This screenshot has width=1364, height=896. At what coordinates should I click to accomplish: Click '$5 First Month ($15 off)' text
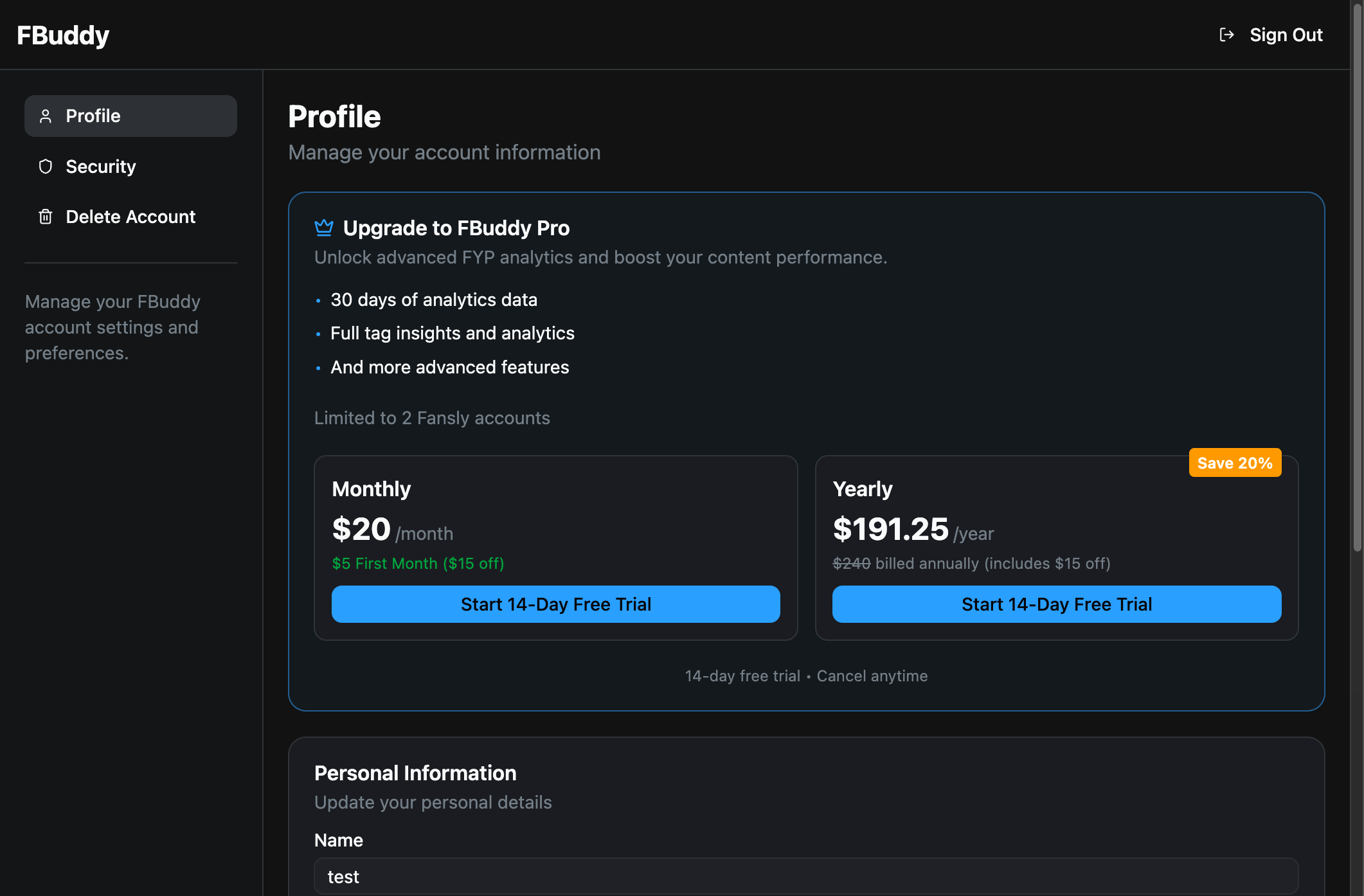click(x=418, y=564)
